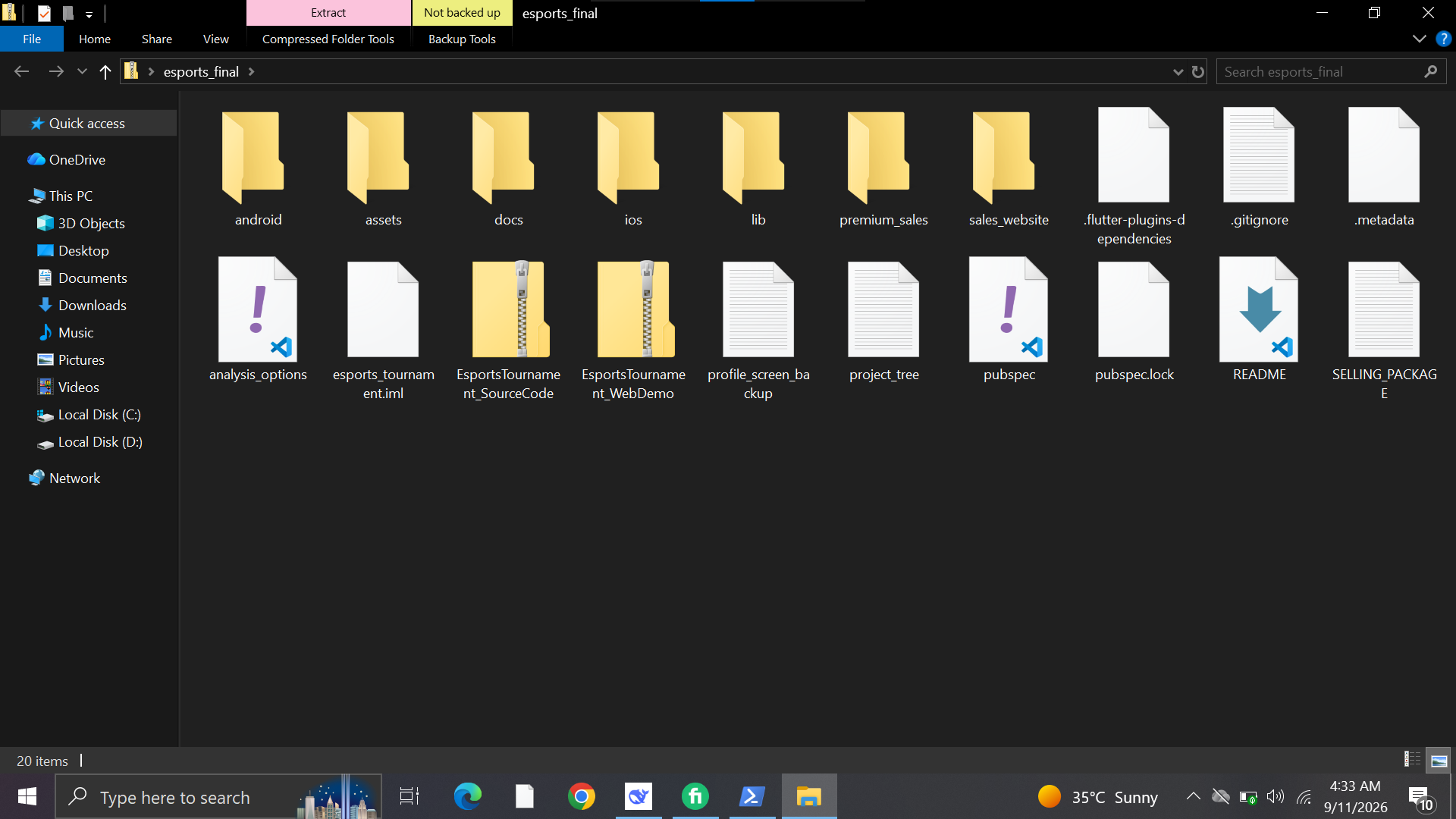
Task: Expand the ribbon with the chevron
Action: pyautogui.click(x=1420, y=39)
